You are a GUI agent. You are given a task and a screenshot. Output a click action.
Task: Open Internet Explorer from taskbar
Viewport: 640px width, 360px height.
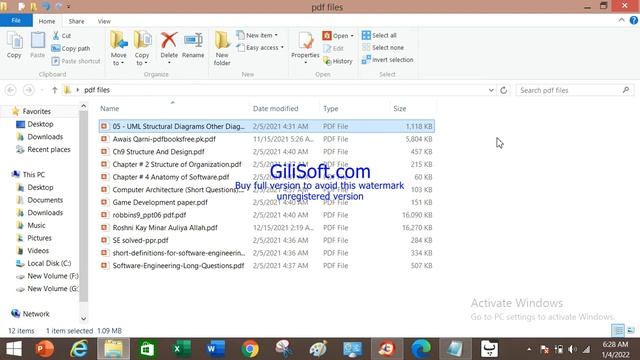pos(79,349)
